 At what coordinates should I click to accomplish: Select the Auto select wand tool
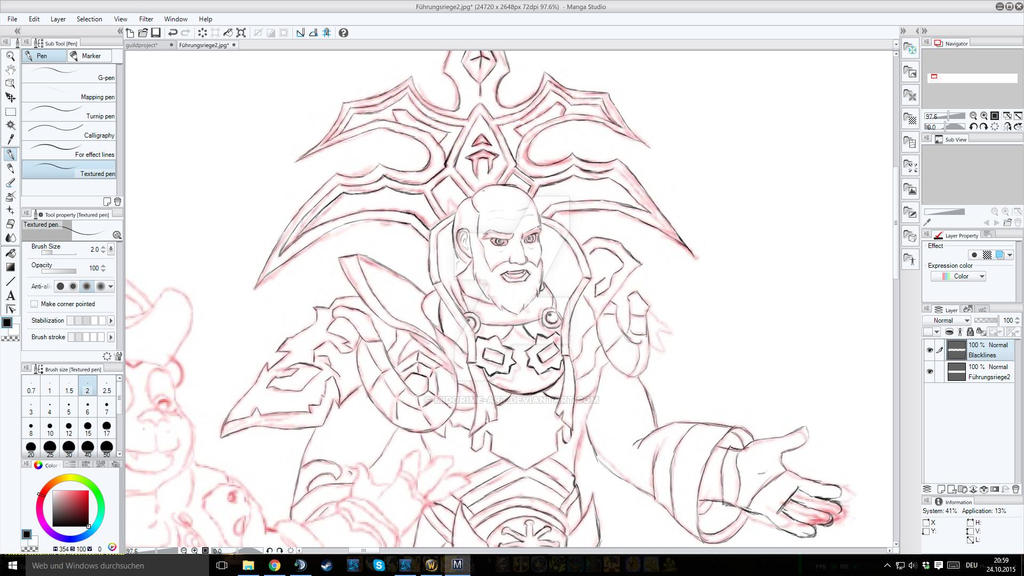pyautogui.click(x=10, y=125)
